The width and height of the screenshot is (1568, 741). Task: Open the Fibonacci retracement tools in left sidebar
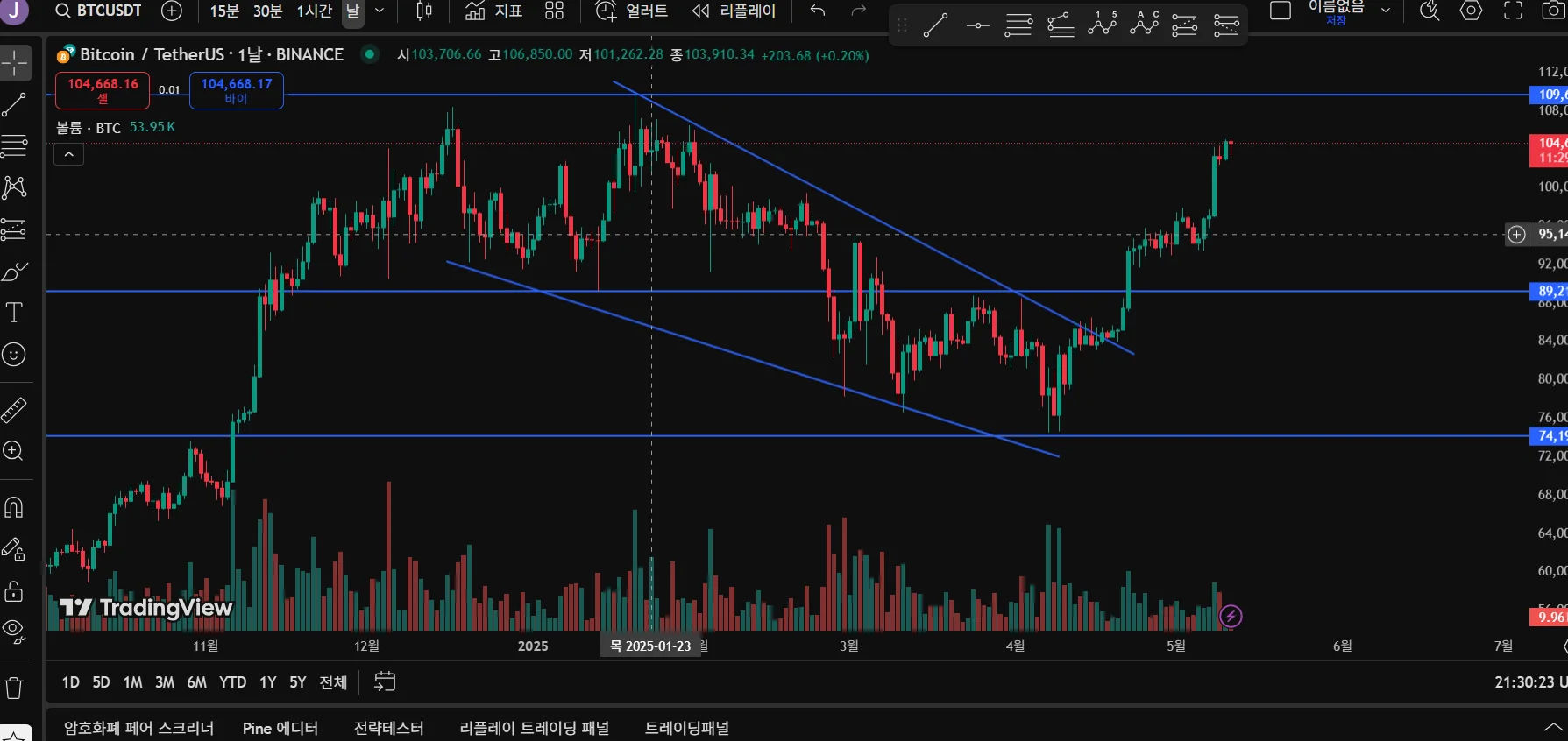[15, 145]
